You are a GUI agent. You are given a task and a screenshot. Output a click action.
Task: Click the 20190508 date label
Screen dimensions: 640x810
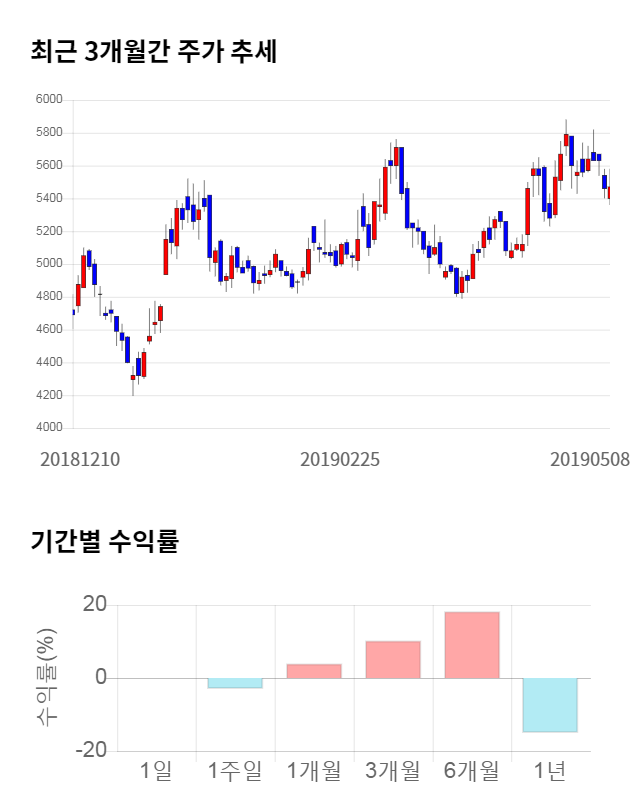pyautogui.click(x=591, y=460)
